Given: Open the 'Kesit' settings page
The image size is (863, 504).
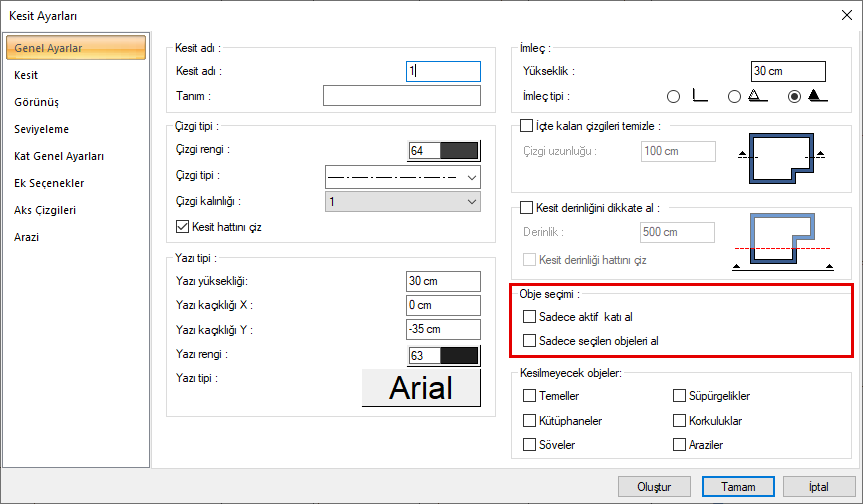Looking at the screenshot, I should [27, 75].
